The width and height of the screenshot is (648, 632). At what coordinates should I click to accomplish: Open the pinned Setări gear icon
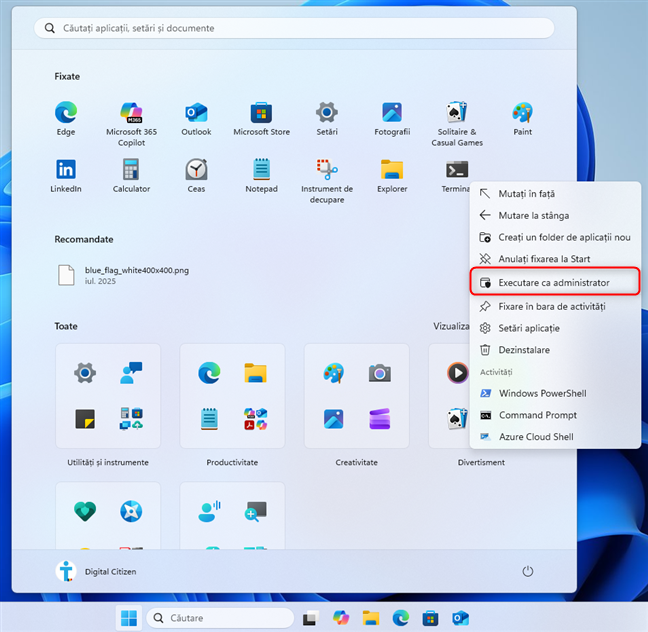[x=327, y=118]
